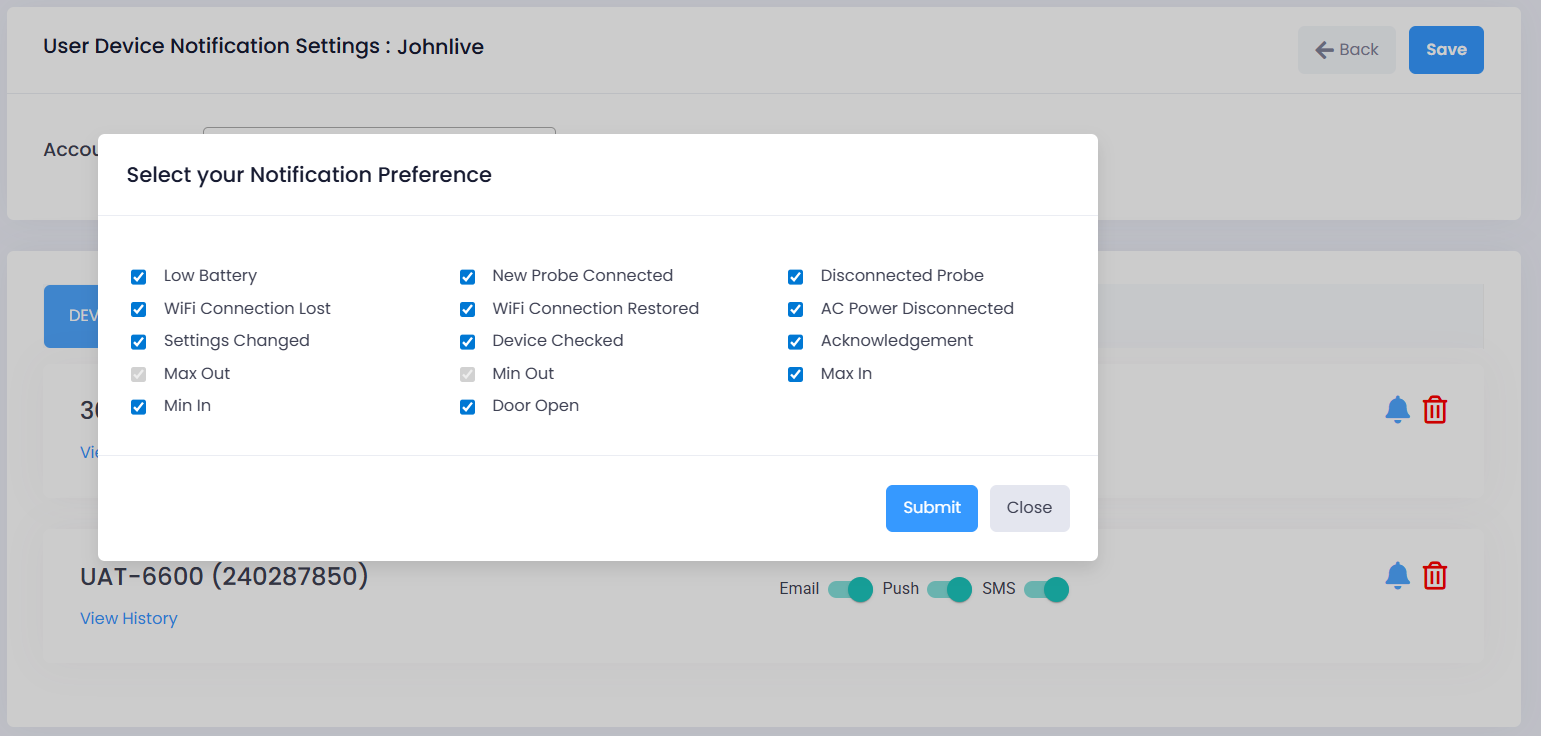Toggle the Door Open checkbox
1541x736 pixels.
tap(467, 407)
